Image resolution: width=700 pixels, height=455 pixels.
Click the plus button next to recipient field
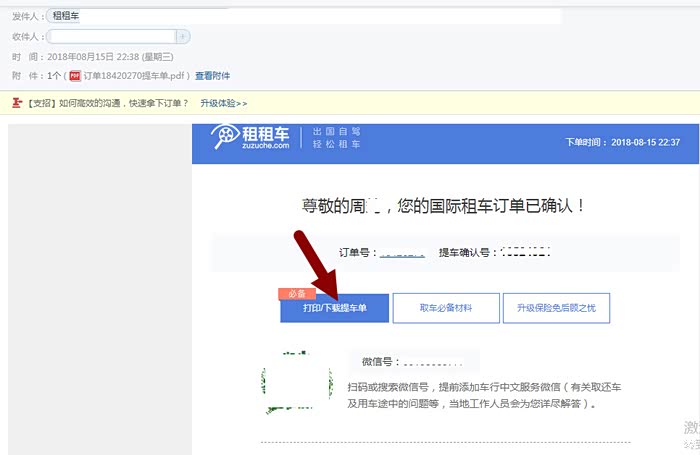click(182, 37)
